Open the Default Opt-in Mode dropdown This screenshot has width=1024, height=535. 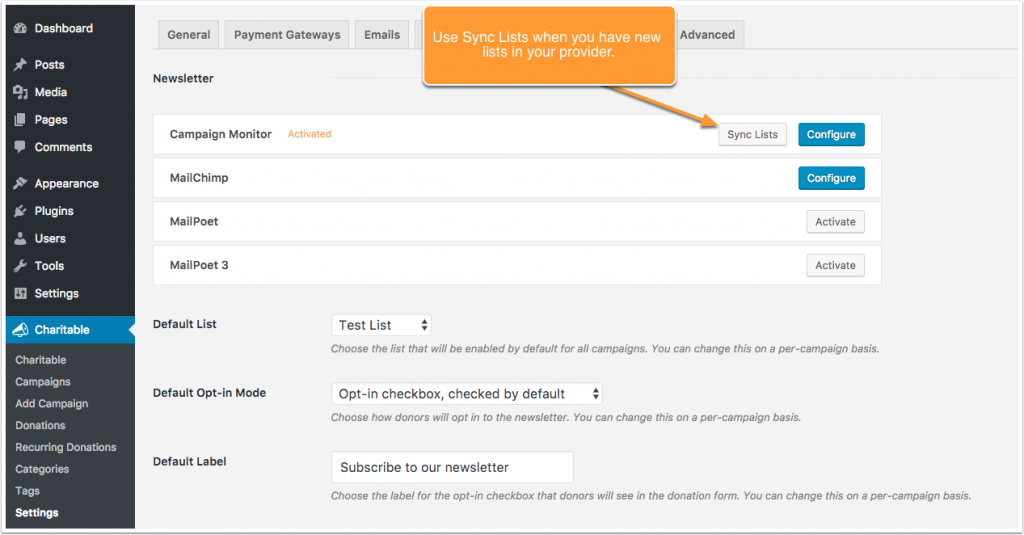click(x=467, y=394)
